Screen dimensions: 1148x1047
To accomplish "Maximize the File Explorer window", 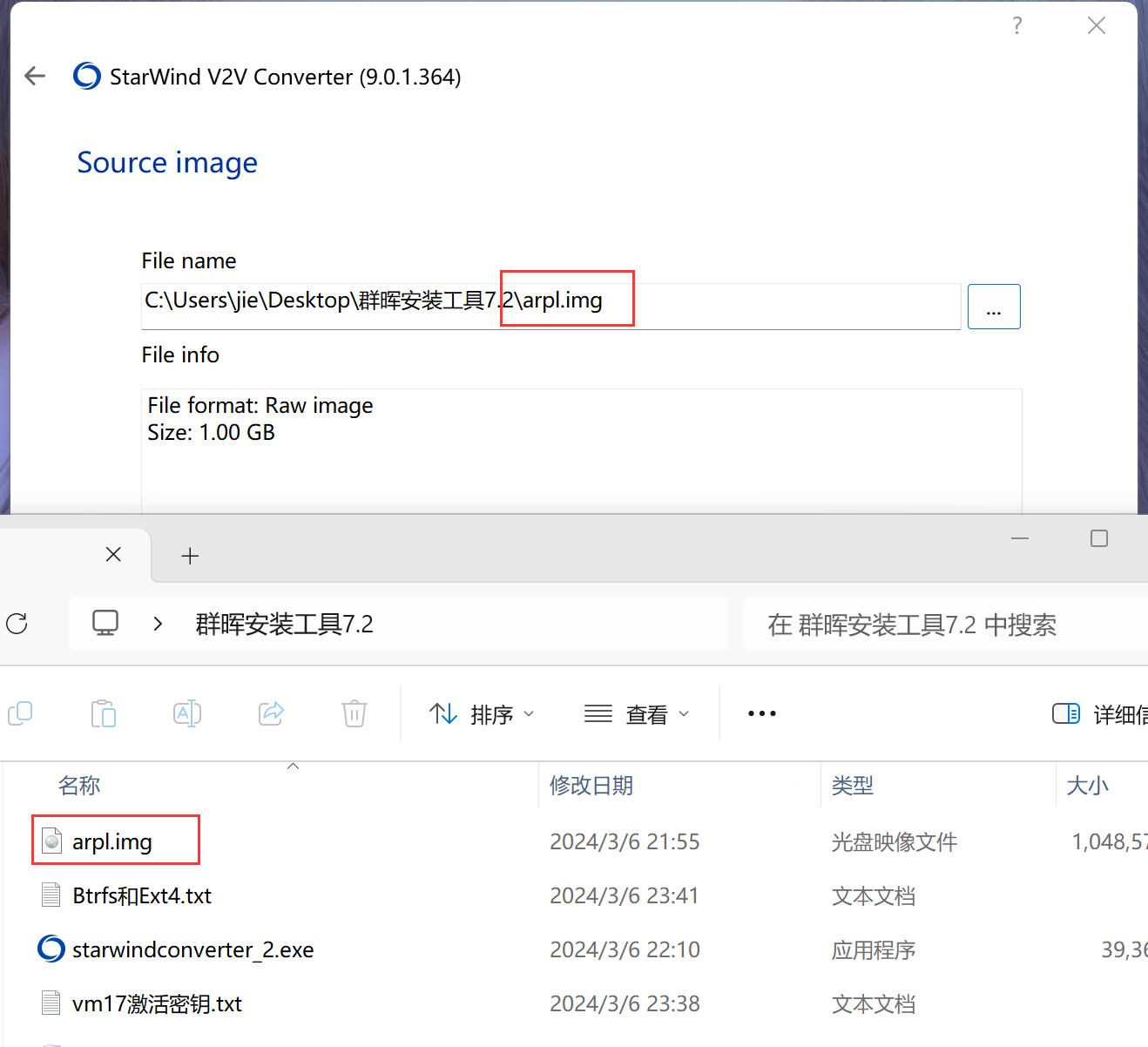I will 1099,538.
